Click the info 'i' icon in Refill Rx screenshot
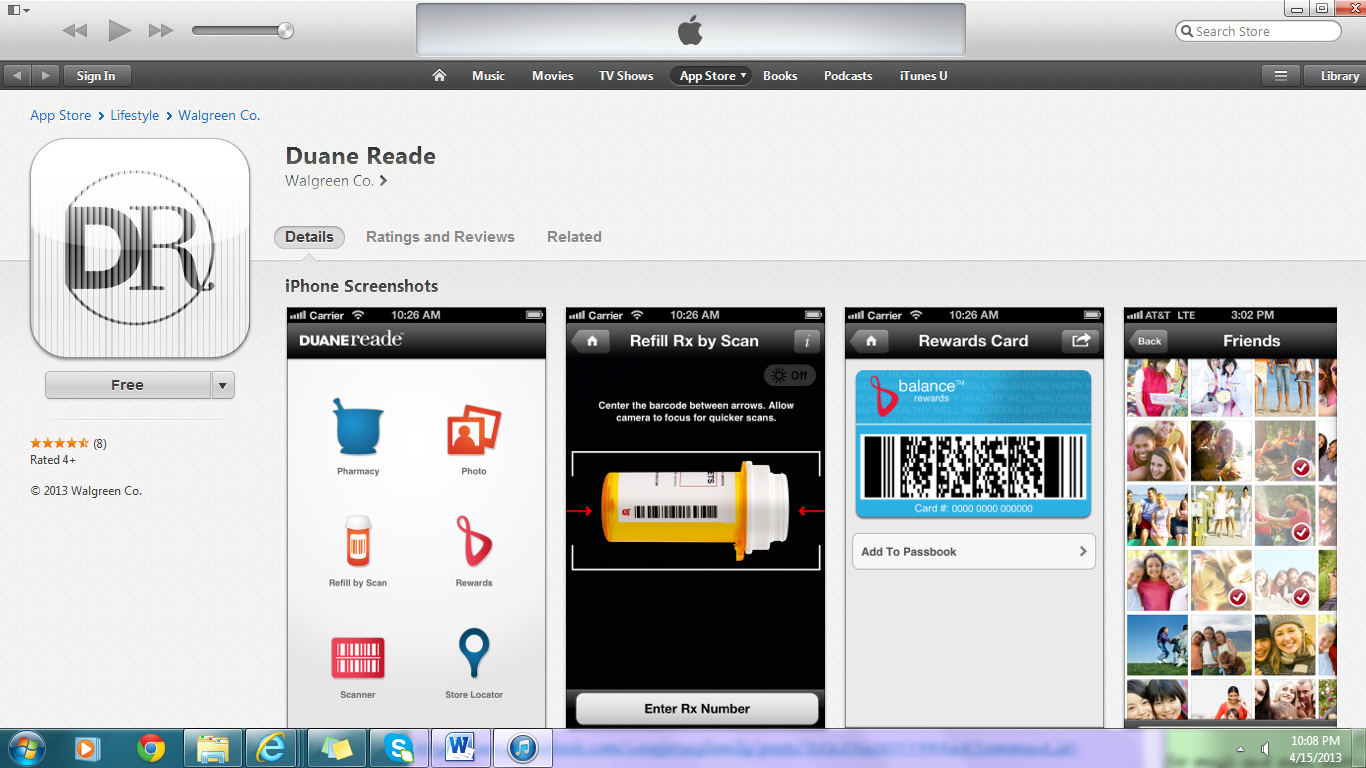Screen dimensions: 1366x768 (x=807, y=341)
